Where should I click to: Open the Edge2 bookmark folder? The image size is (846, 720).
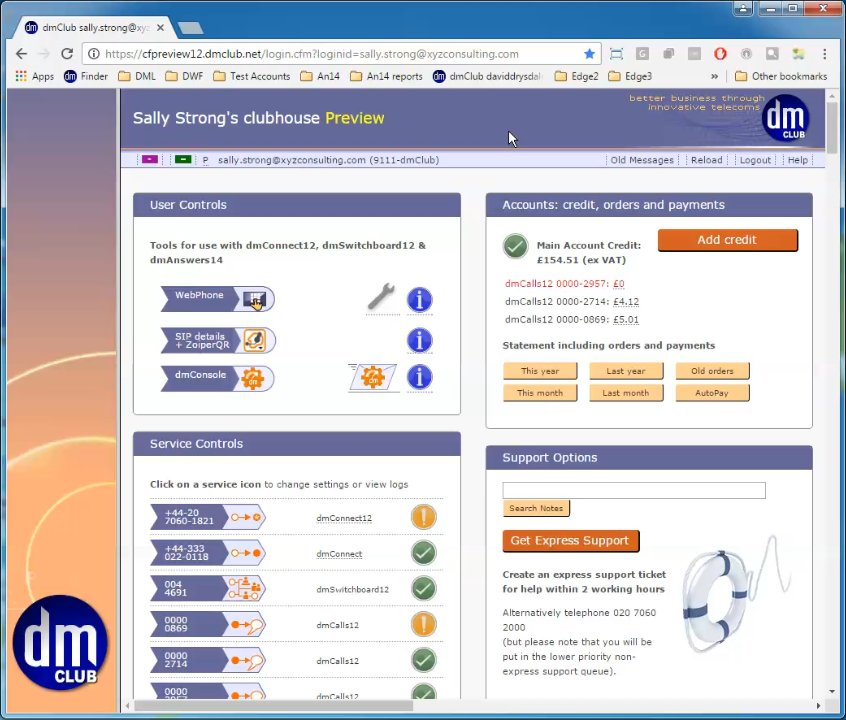coord(577,76)
